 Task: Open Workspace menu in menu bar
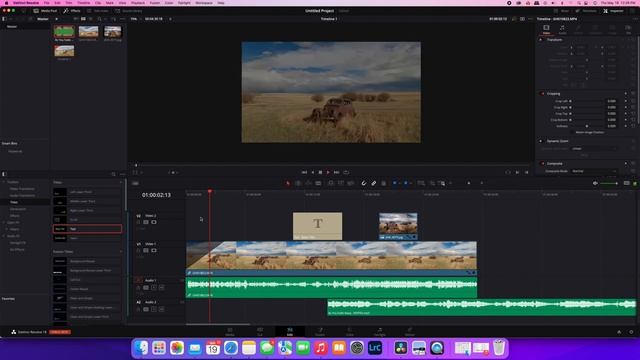pyautogui.click(x=204, y=2)
